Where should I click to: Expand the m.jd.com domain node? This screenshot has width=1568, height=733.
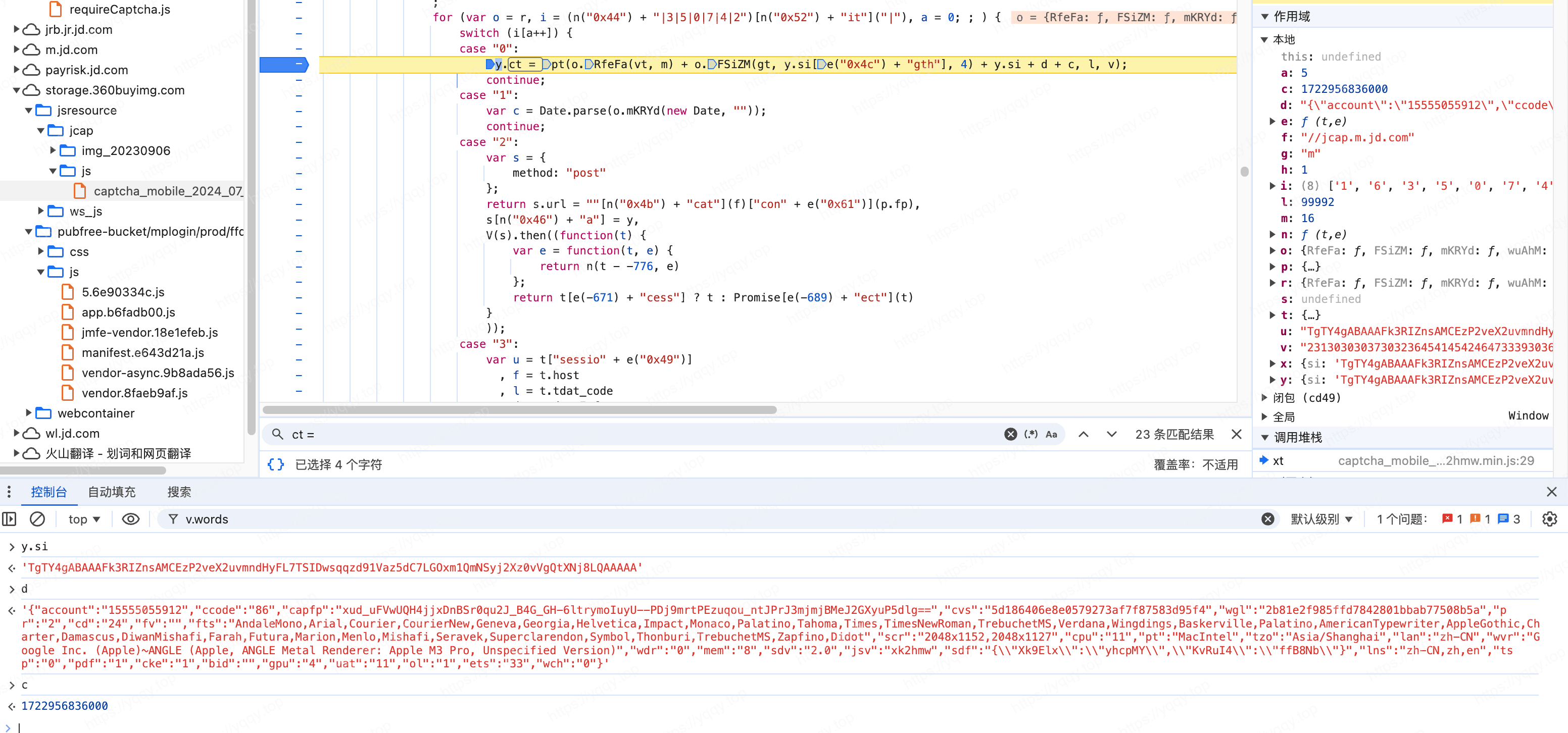coord(17,49)
